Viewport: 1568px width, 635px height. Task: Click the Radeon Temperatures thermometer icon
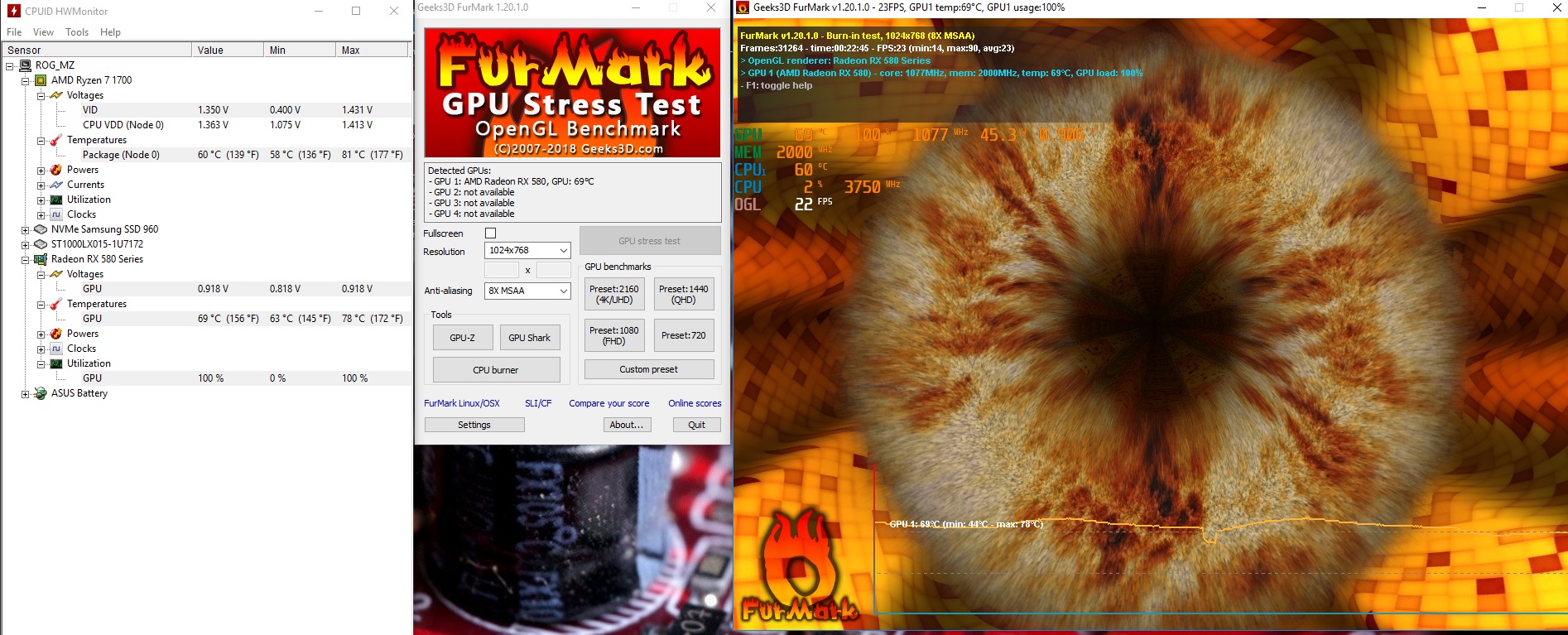[x=56, y=304]
